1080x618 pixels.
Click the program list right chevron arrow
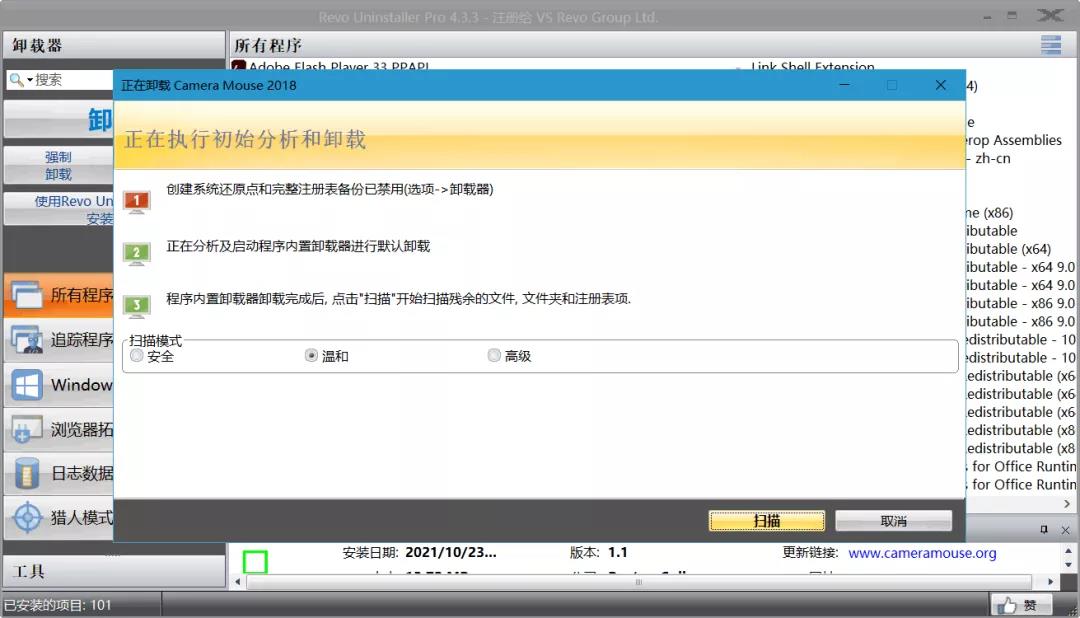pos(1067,504)
